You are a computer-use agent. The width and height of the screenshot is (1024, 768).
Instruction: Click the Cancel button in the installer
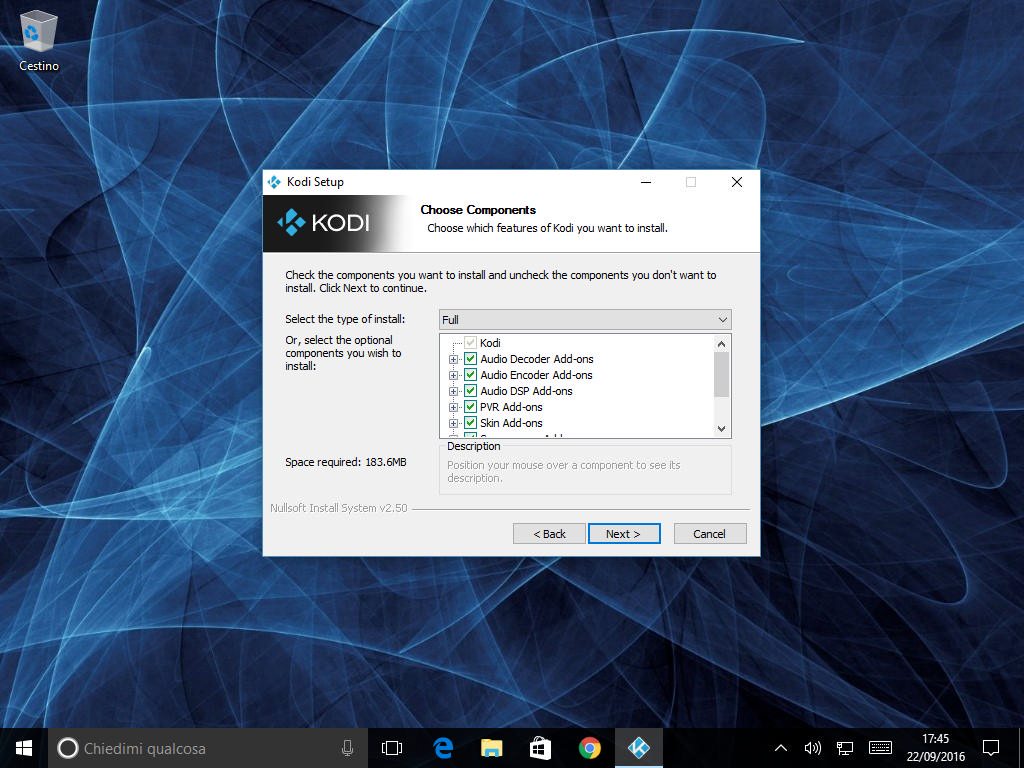709,534
